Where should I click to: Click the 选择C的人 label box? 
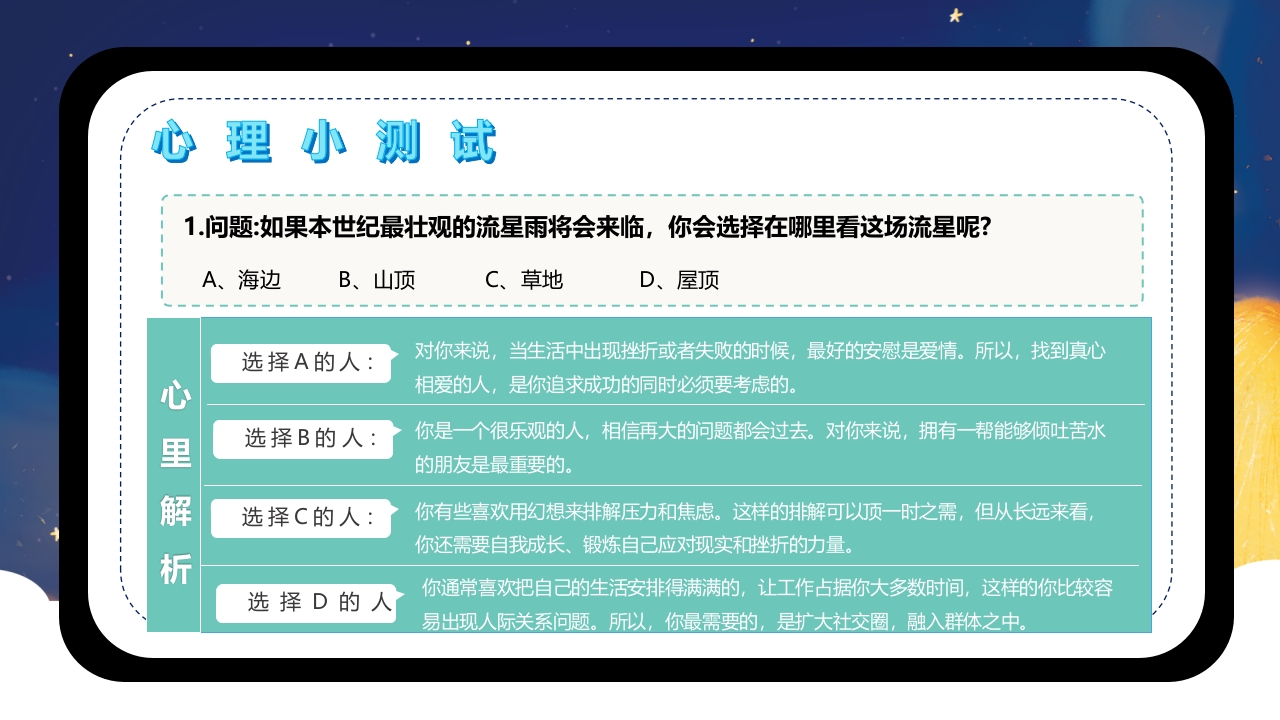pyautogui.click(x=301, y=517)
